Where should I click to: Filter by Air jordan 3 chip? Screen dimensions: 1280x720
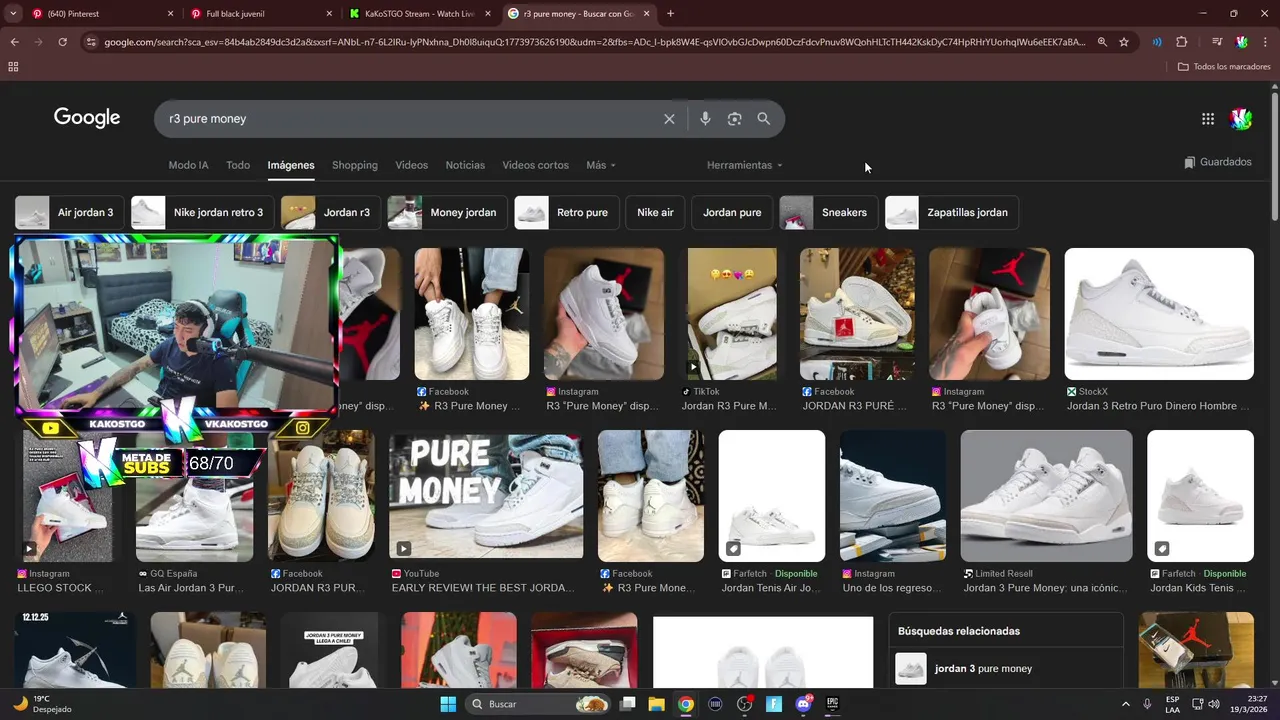coord(69,213)
